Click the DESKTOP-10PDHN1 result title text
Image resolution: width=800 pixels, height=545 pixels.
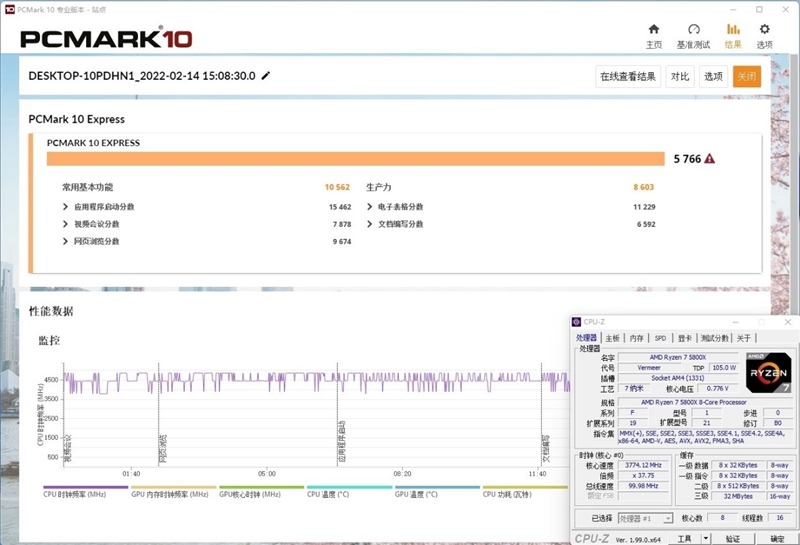click(142, 76)
